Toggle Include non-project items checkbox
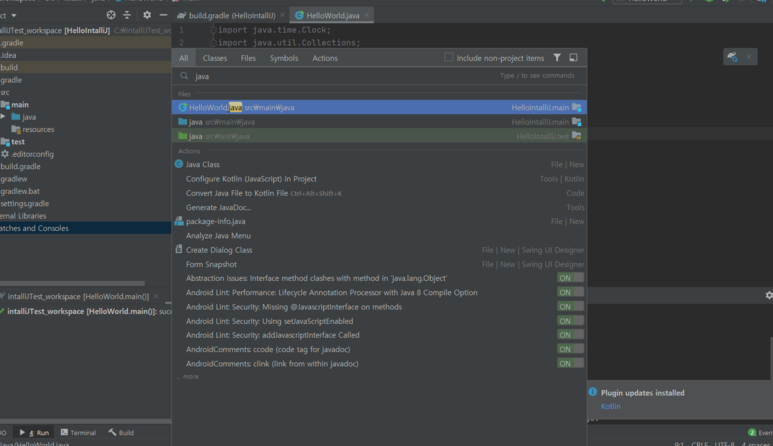This screenshot has width=773, height=446. click(449, 57)
